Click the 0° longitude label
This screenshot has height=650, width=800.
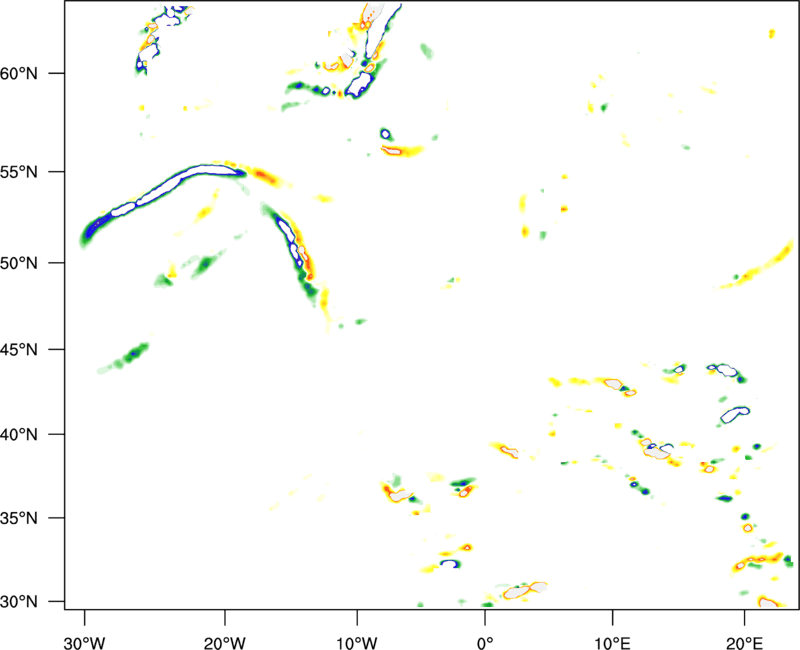click(x=485, y=643)
